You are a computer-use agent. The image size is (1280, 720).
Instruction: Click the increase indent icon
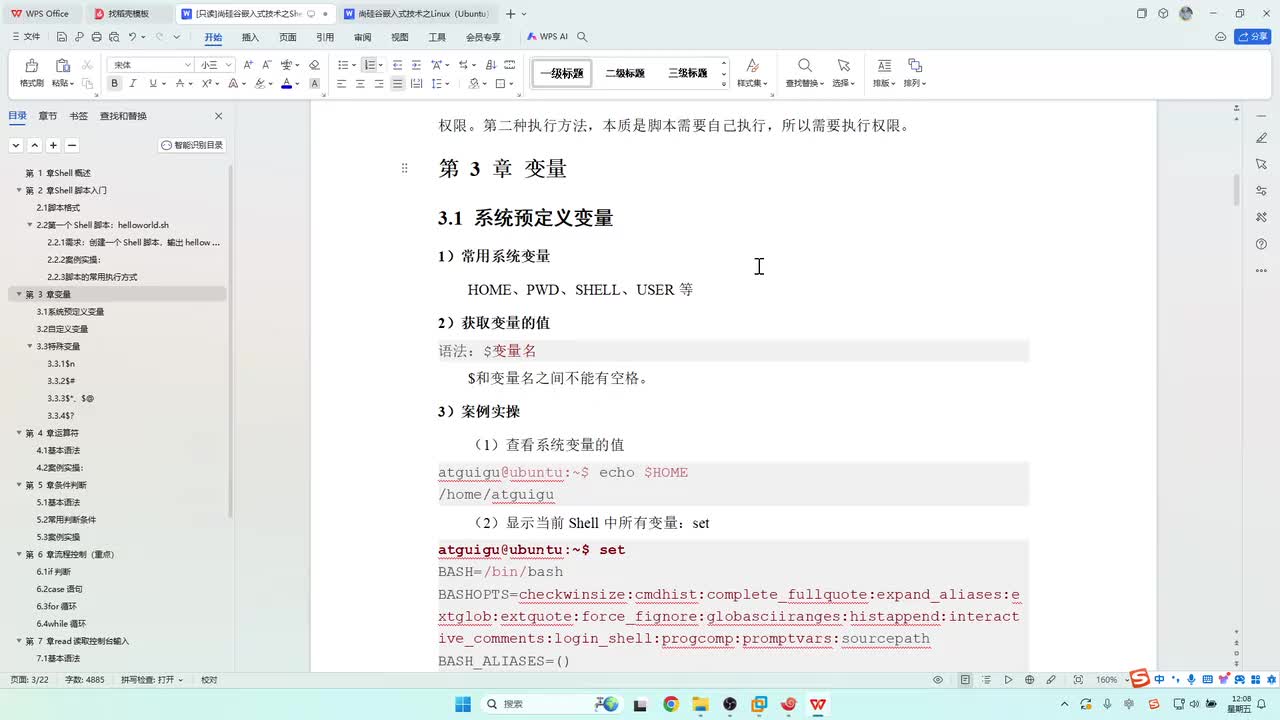[416, 65]
